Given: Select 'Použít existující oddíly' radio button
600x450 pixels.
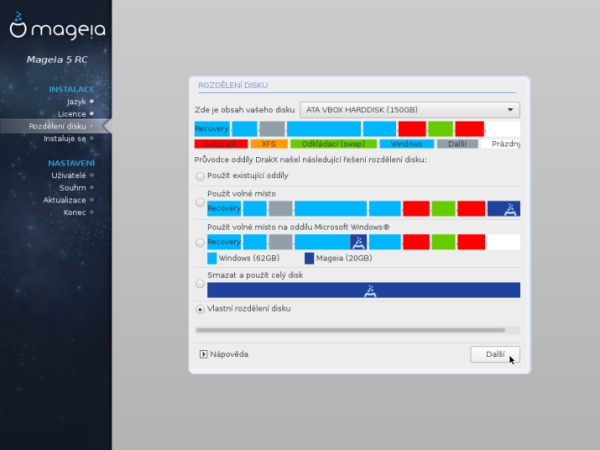Looking at the screenshot, I should 200,176.
